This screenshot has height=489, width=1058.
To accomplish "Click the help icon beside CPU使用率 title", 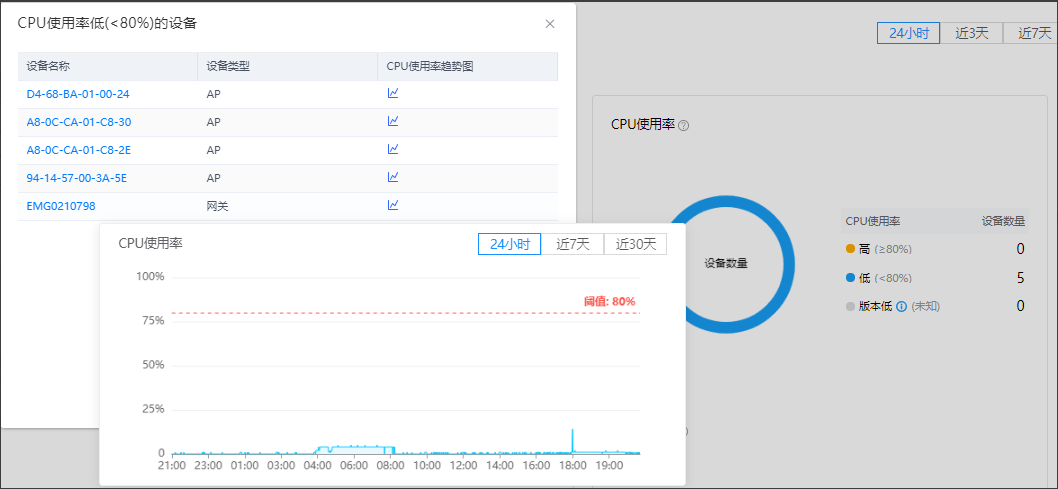I will (x=684, y=126).
